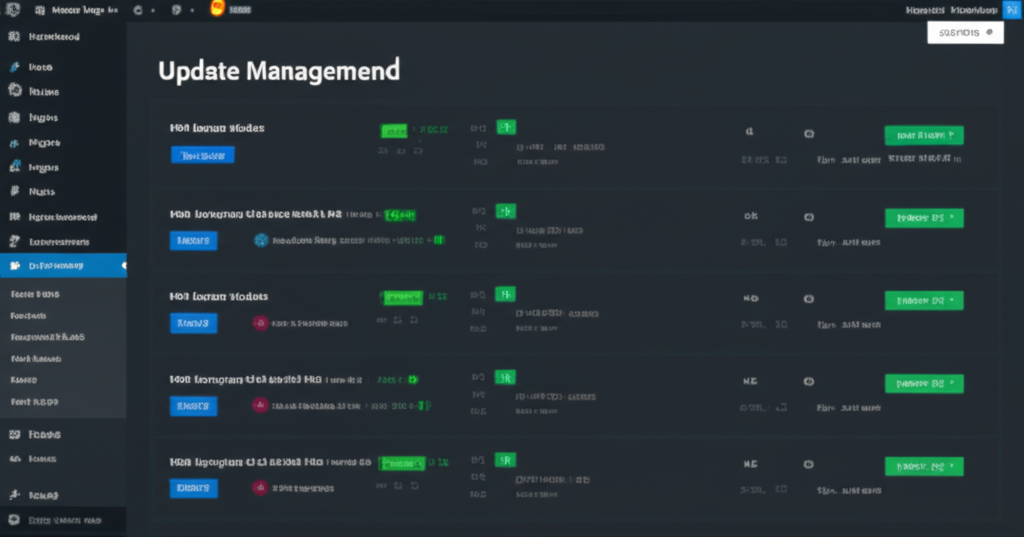Toggle the small circle indicator in the second update row
The height and width of the screenshot is (537, 1024).
[x=809, y=216]
